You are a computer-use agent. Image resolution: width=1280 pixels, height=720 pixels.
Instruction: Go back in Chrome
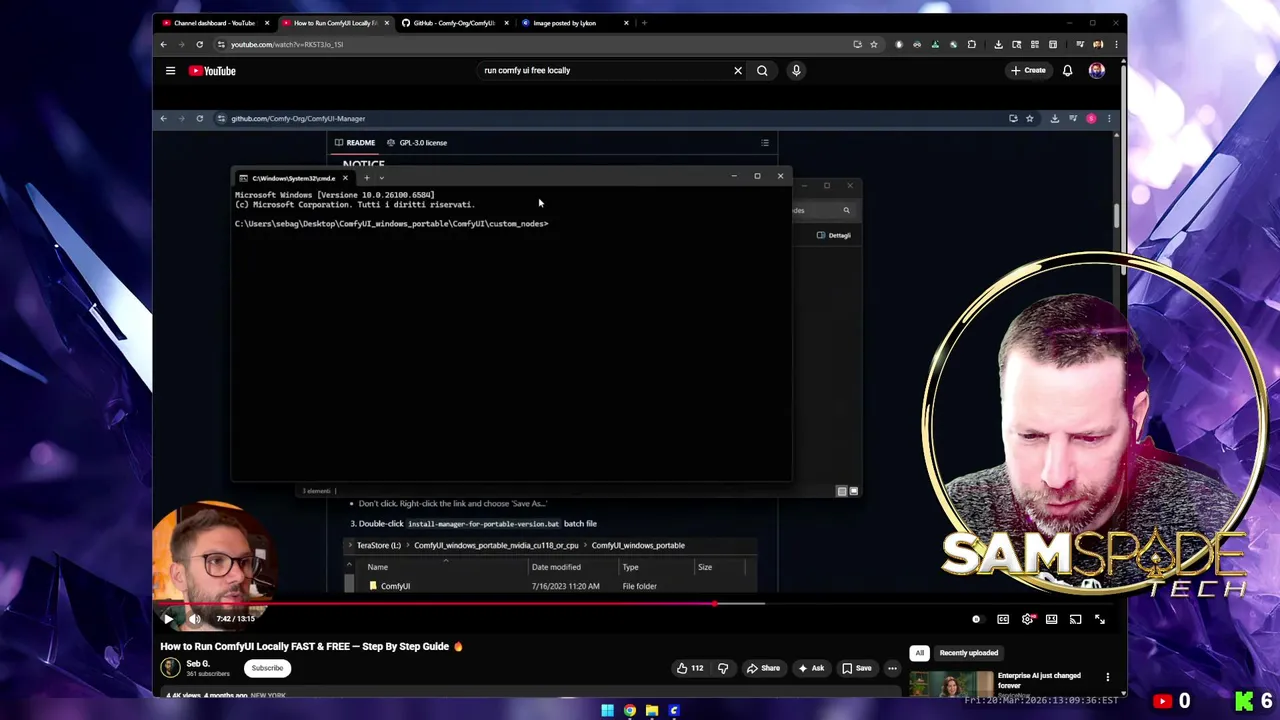coord(164,44)
